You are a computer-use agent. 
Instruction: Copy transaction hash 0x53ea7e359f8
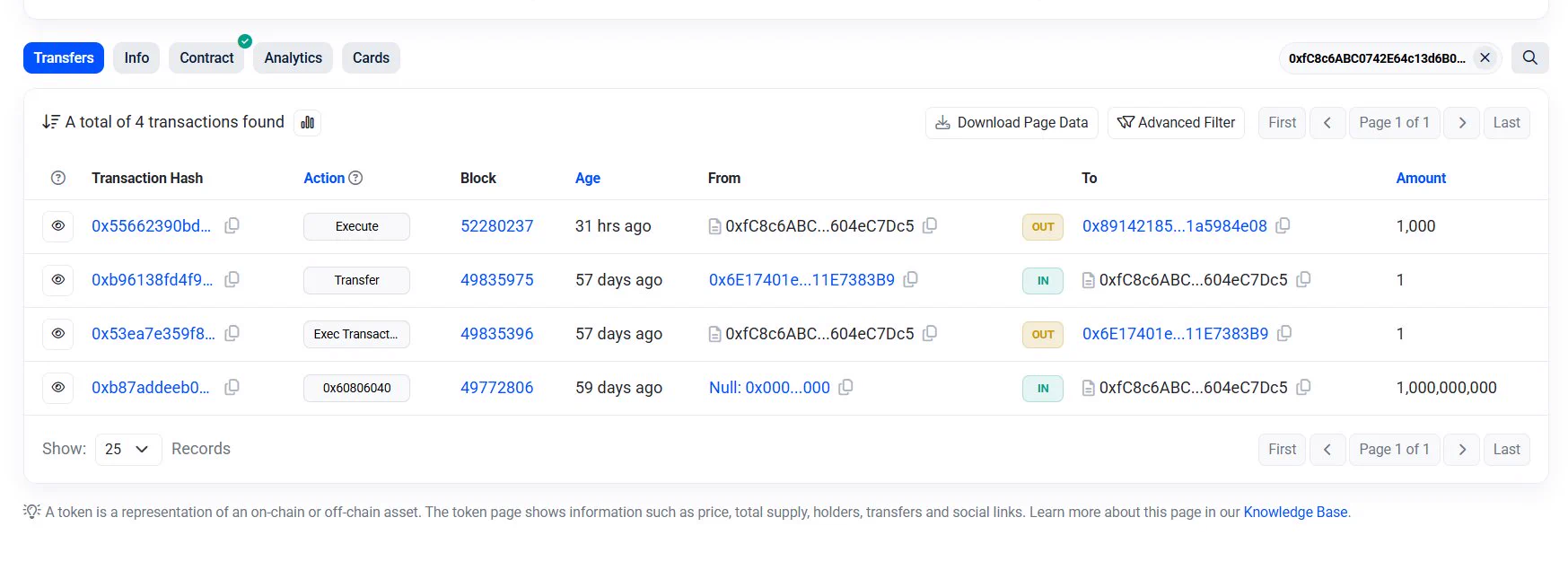(232, 333)
